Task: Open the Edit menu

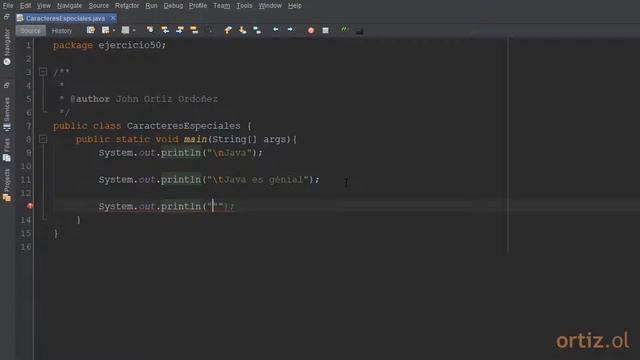Action: pos(25,6)
